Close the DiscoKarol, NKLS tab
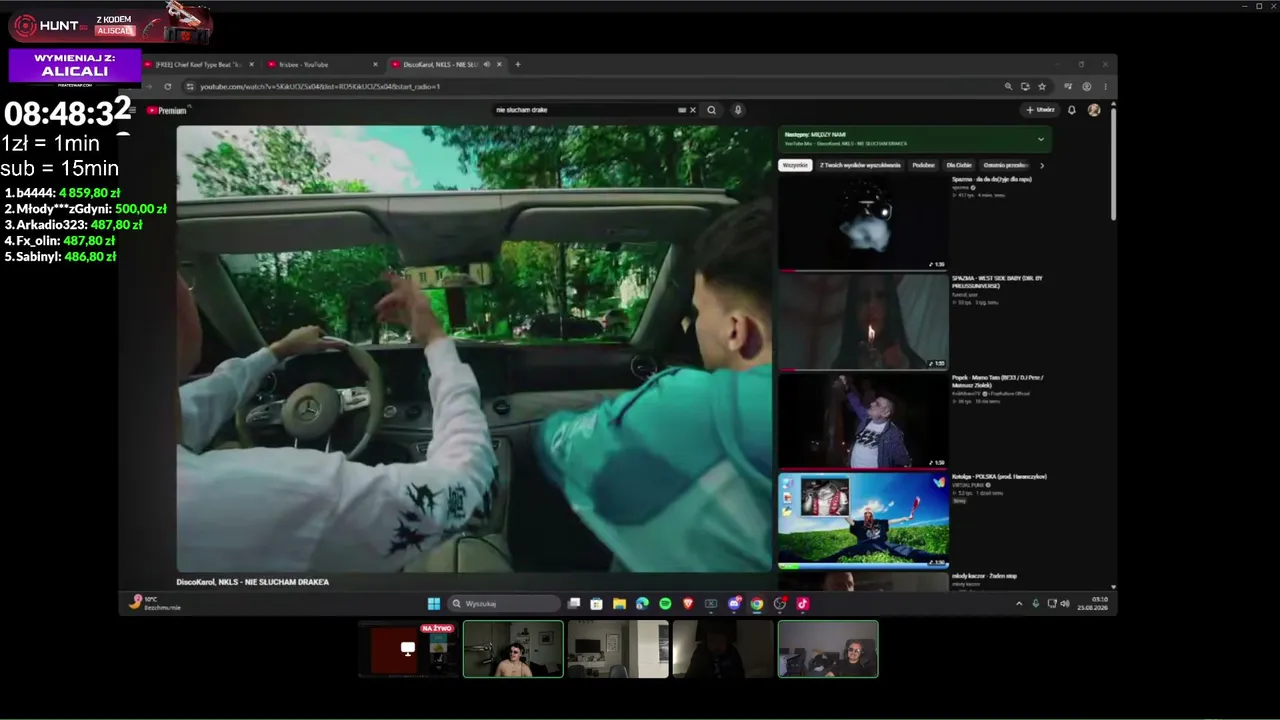Viewport: 1280px width, 720px height. coord(499,64)
